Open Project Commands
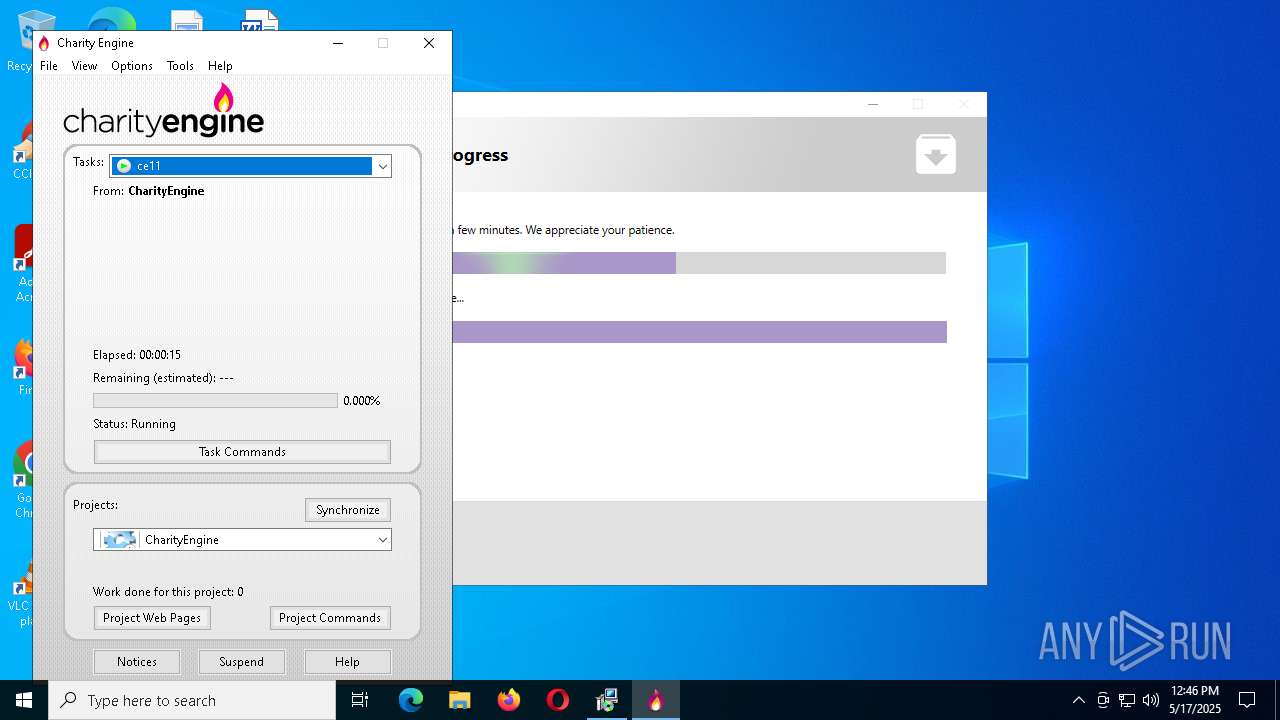This screenshot has height=720, width=1280. [330, 618]
